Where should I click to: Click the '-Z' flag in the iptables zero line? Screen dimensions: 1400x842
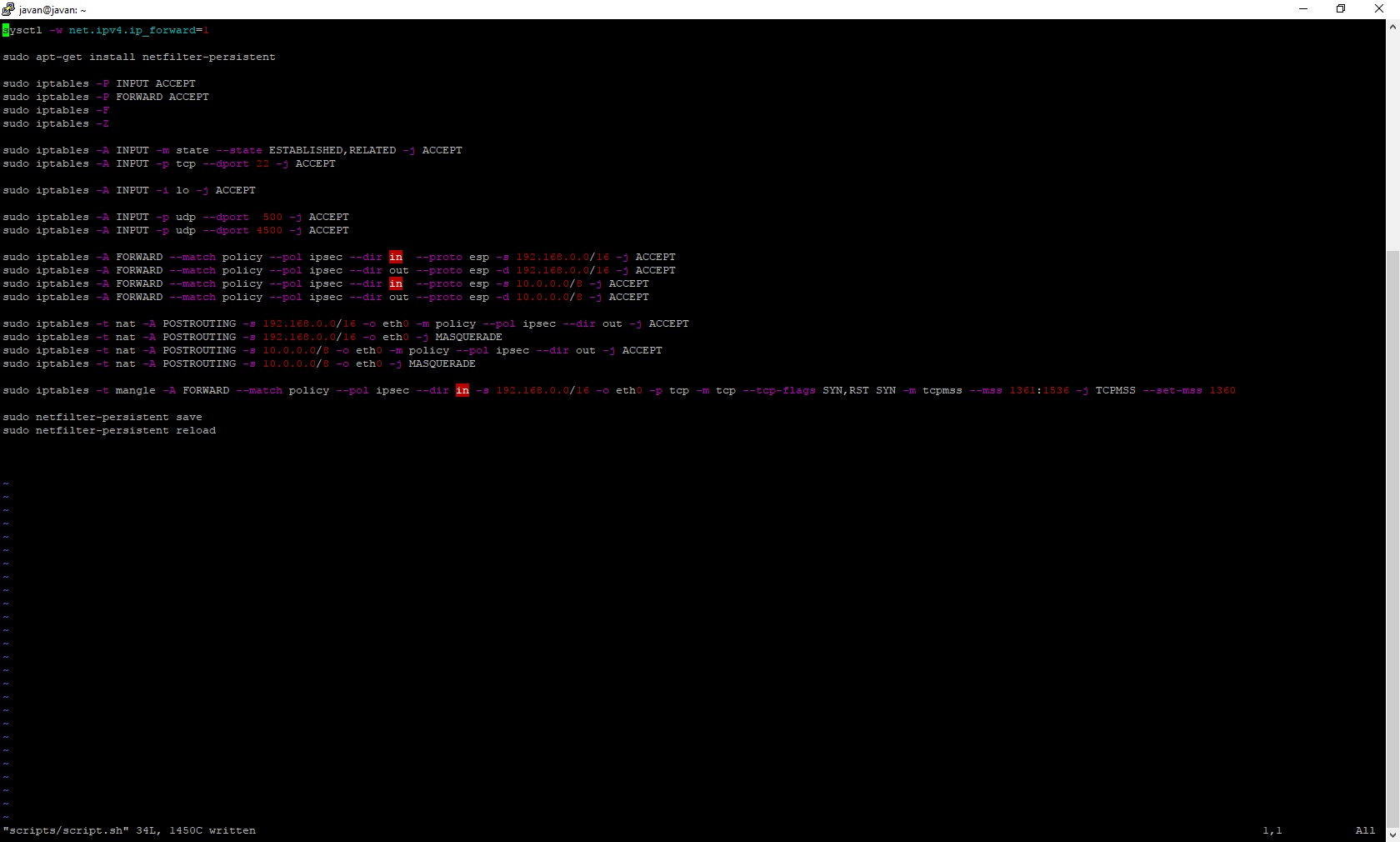pyautogui.click(x=102, y=123)
